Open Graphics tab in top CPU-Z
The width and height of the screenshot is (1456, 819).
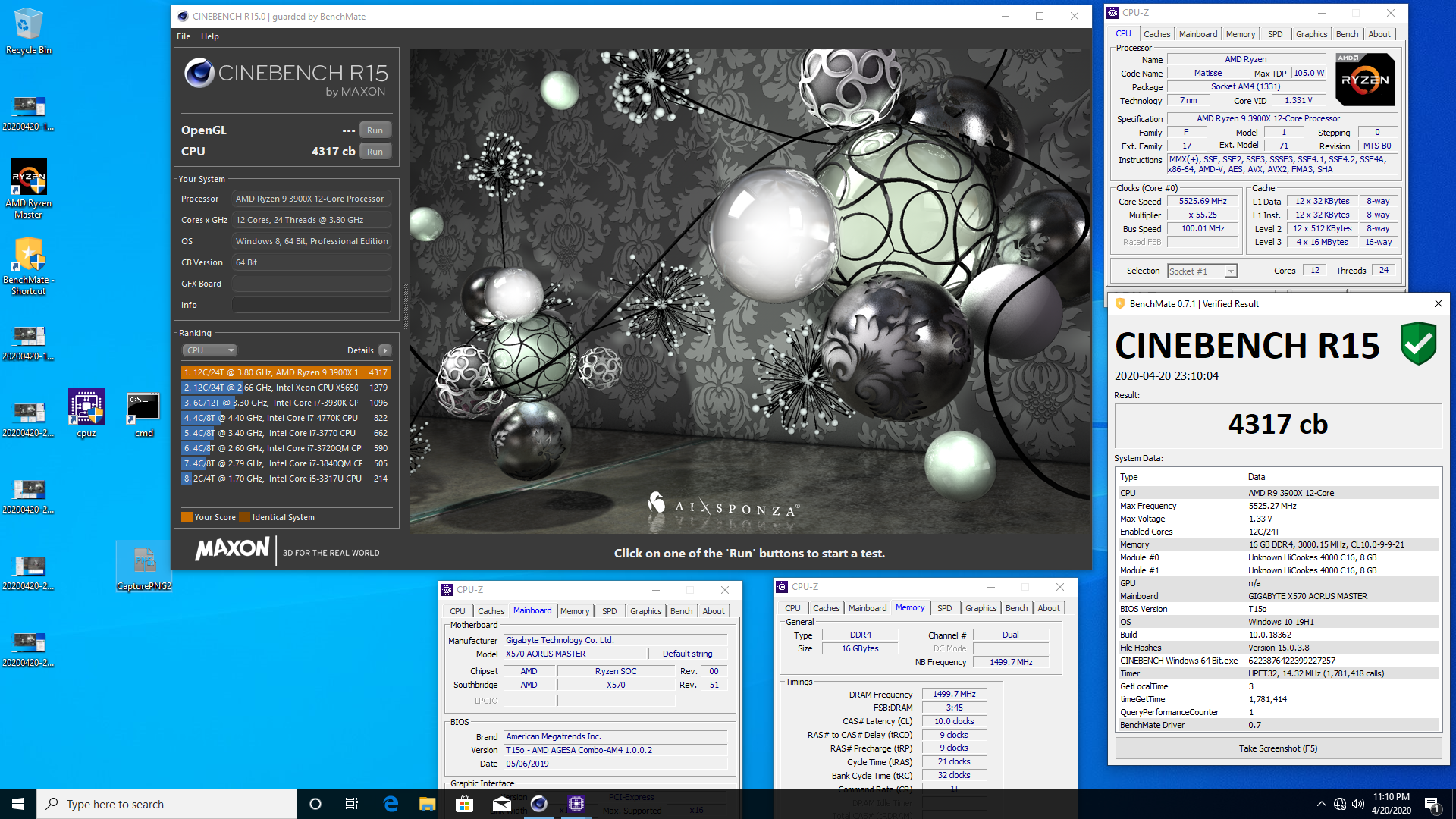1311,34
